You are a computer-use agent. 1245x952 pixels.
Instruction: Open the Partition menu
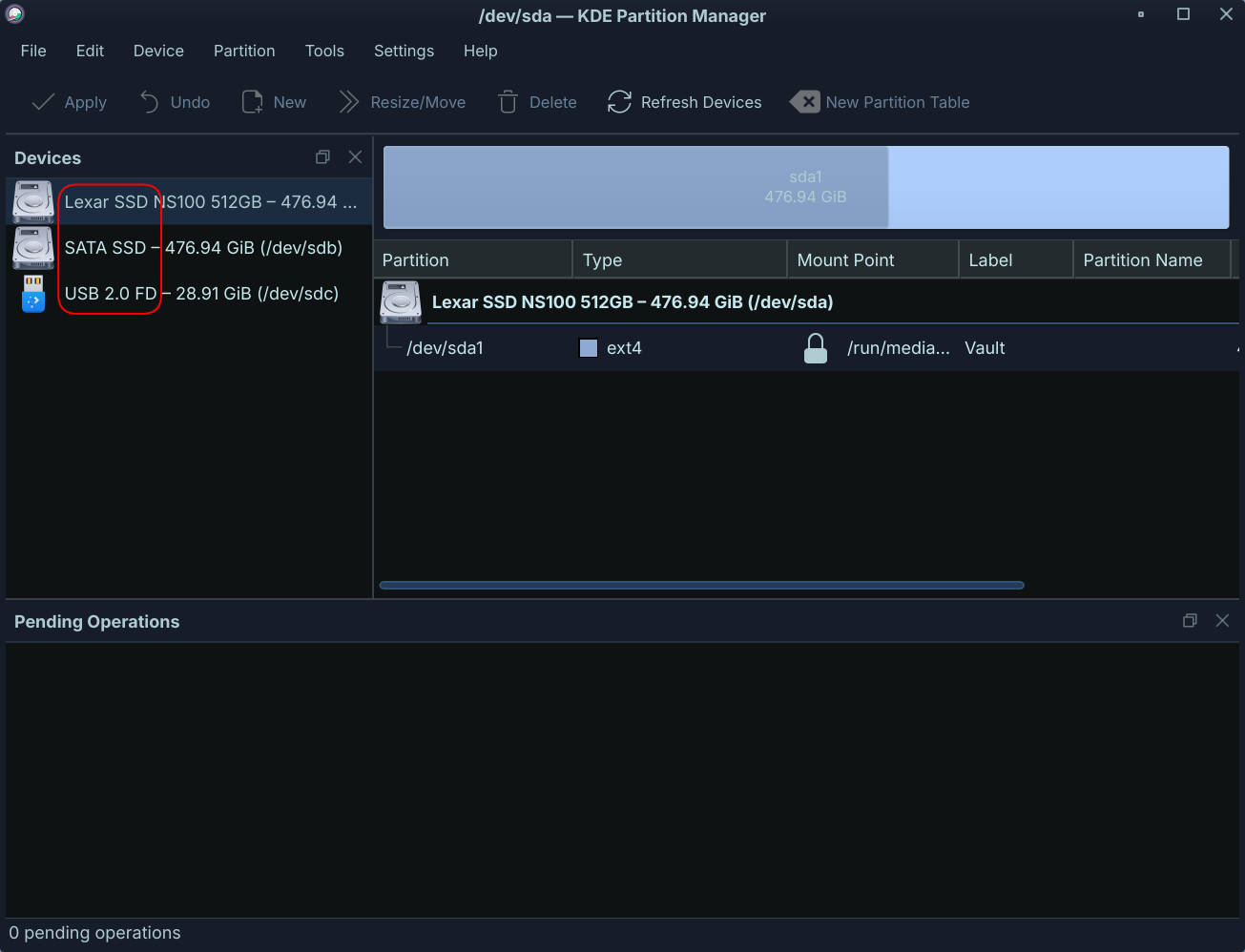coord(244,51)
